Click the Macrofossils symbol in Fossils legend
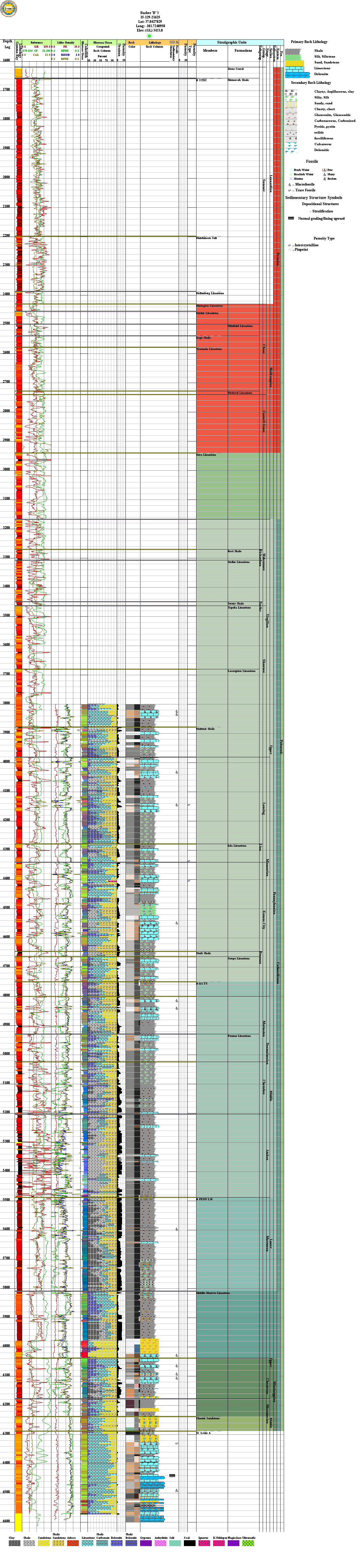This screenshot has width=364, height=1568. pos(290,184)
